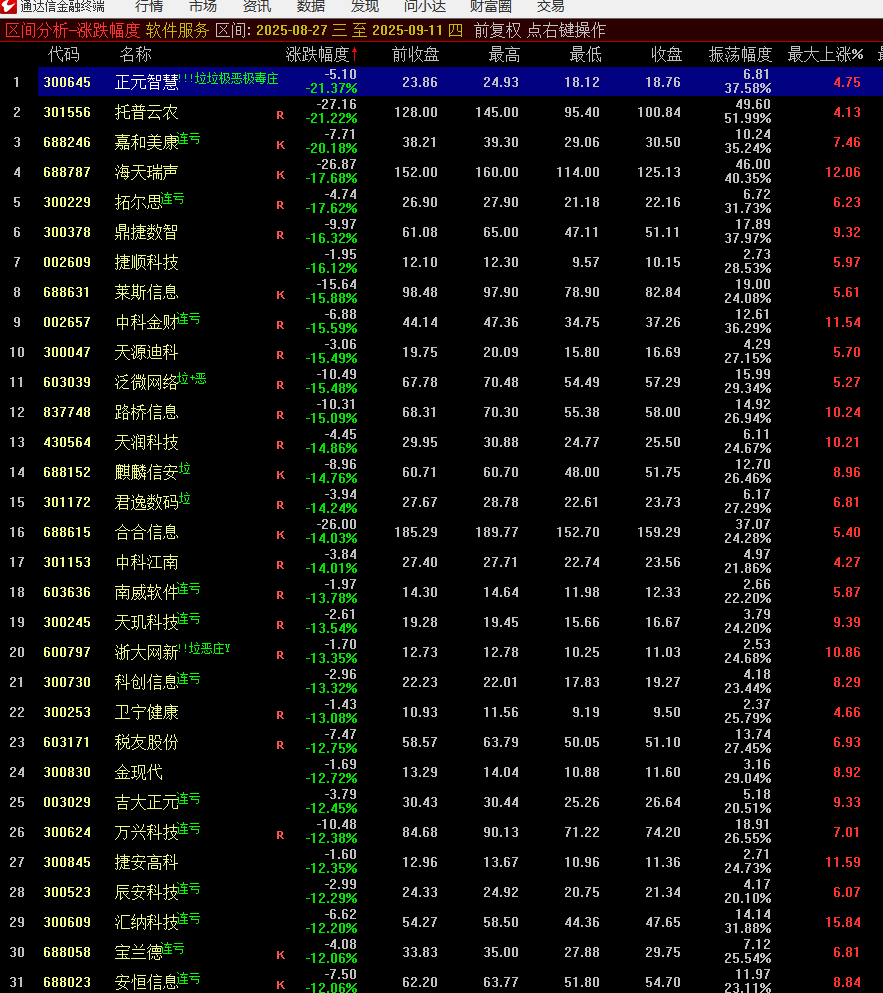Sort by 前收盘 column header
Image resolution: width=883 pixels, height=993 pixels.
416,54
